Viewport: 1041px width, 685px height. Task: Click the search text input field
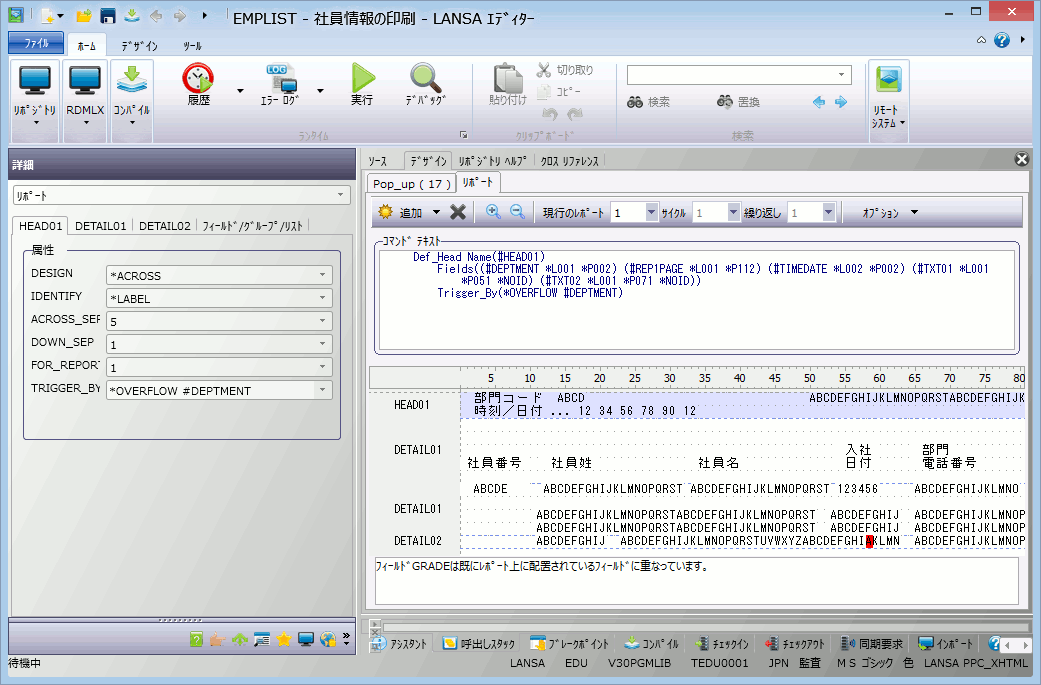[730, 74]
